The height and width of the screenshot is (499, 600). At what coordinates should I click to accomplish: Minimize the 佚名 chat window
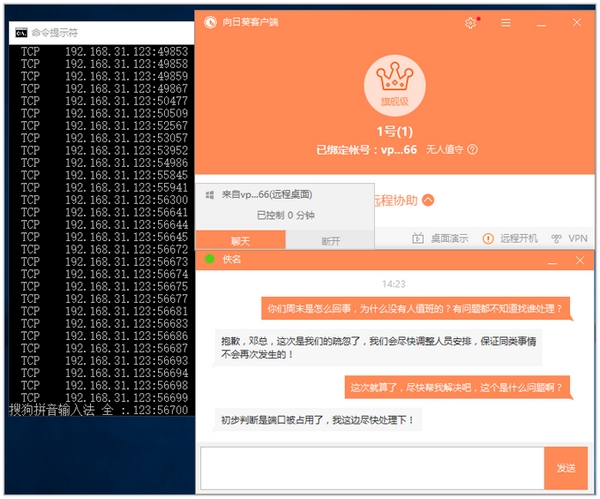tap(552, 261)
